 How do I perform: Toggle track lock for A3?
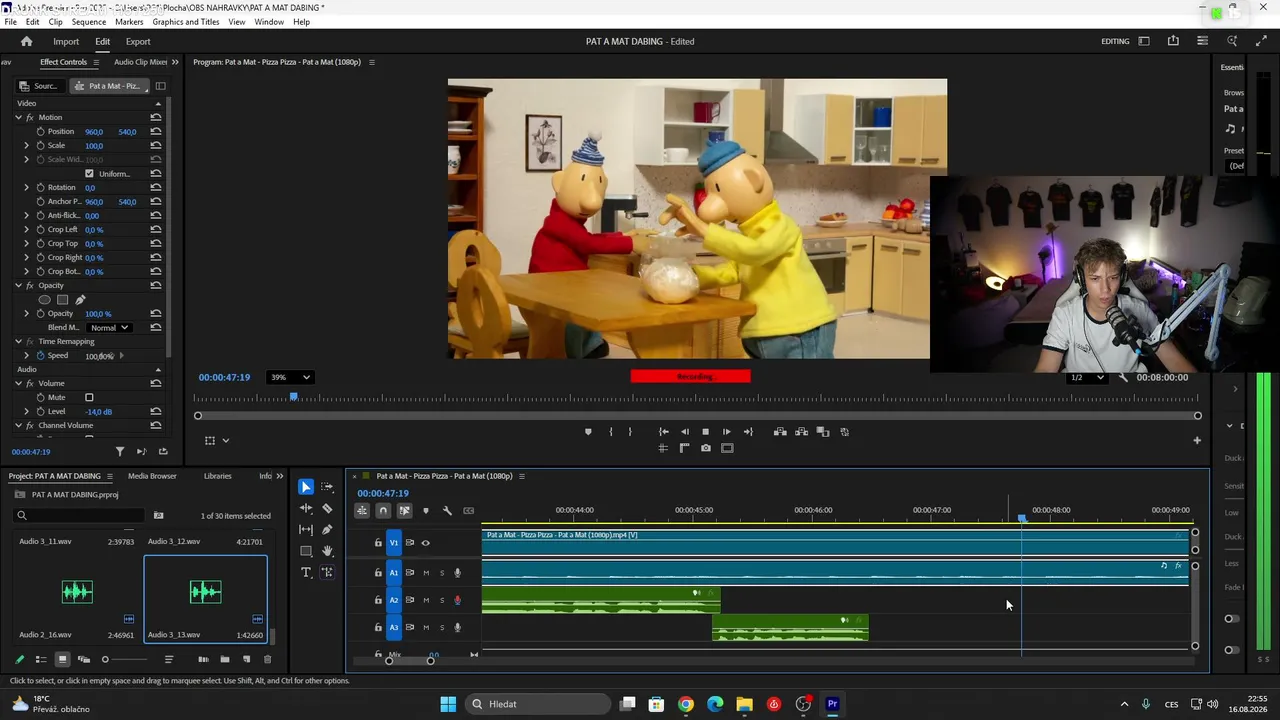[378, 627]
